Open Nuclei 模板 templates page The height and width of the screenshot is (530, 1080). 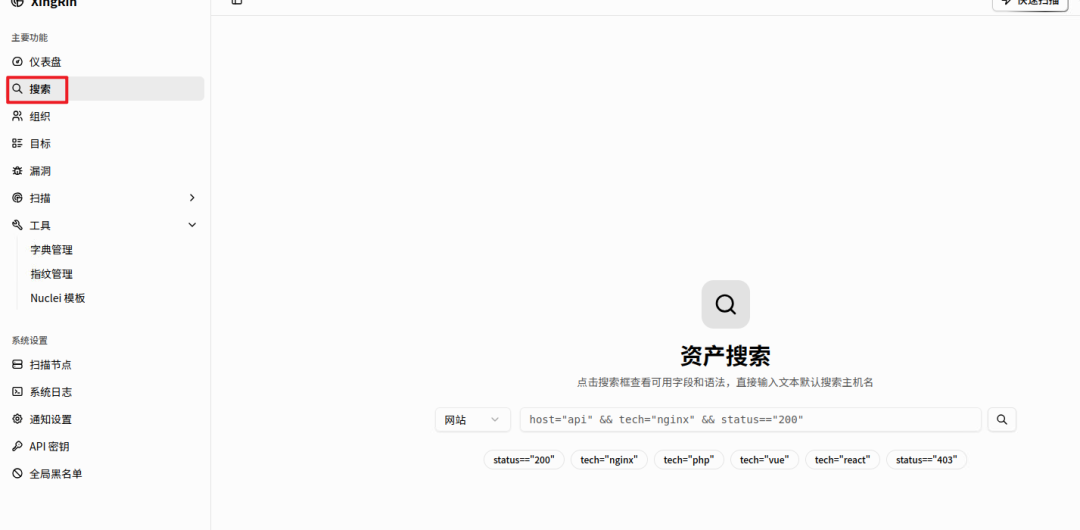point(58,298)
